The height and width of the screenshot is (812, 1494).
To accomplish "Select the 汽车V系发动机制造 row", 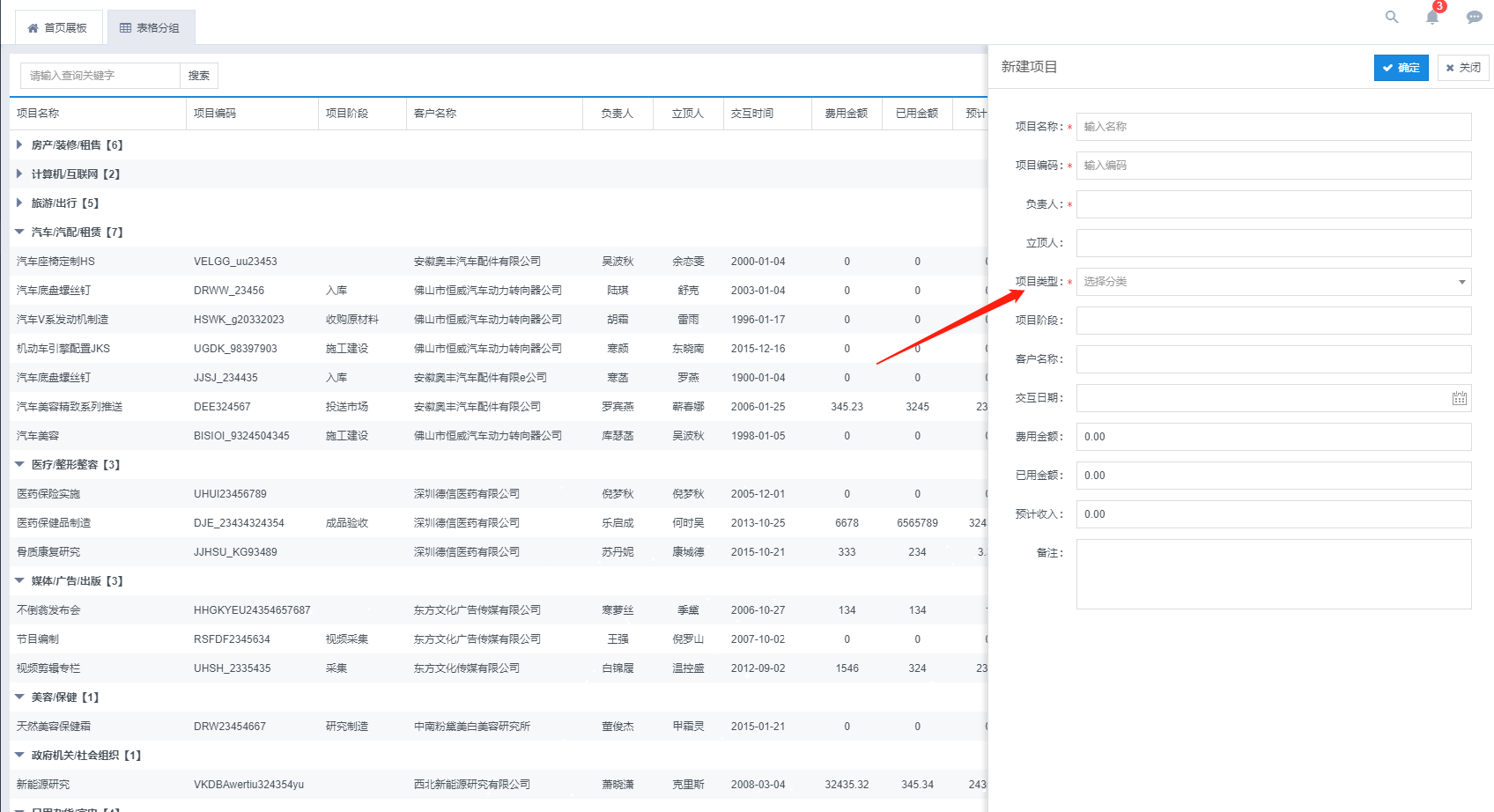I will point(499,320).
